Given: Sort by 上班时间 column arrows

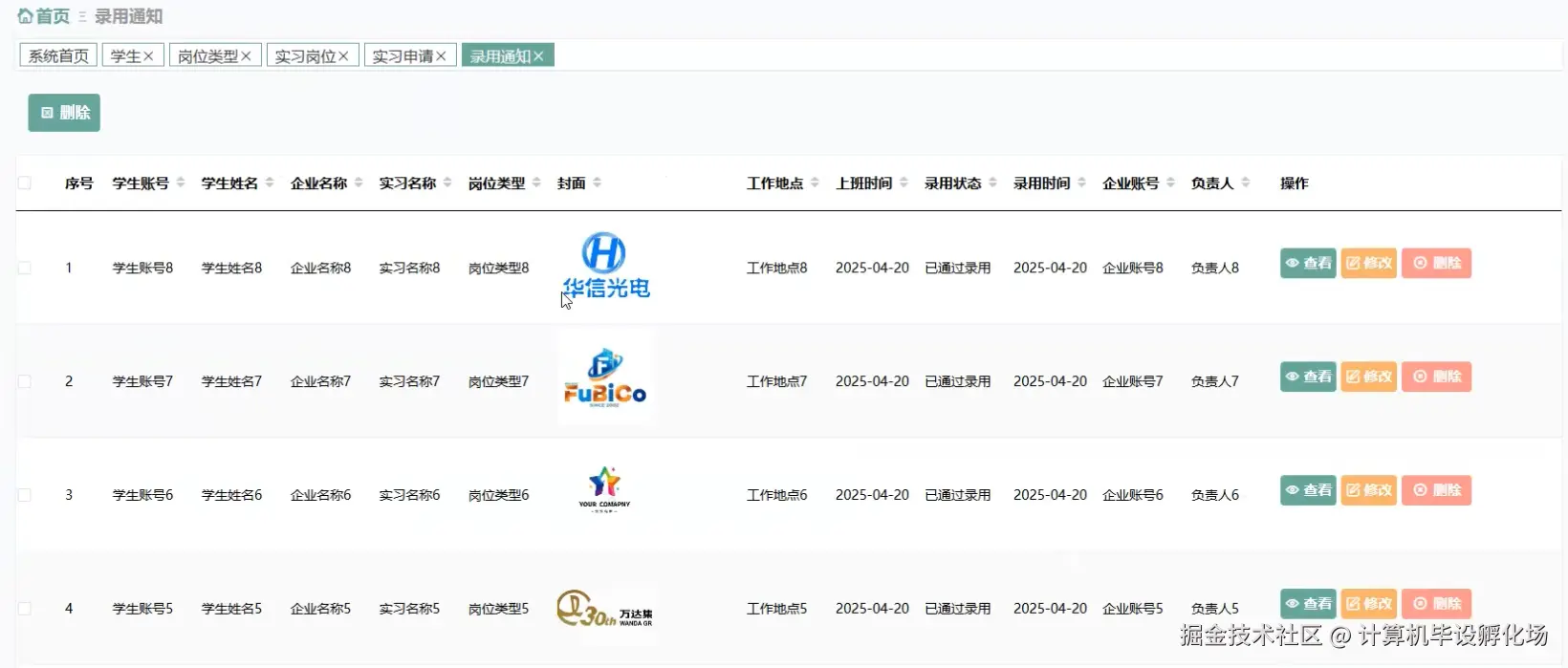Looking at the screenshot, I should pos(904,183).
